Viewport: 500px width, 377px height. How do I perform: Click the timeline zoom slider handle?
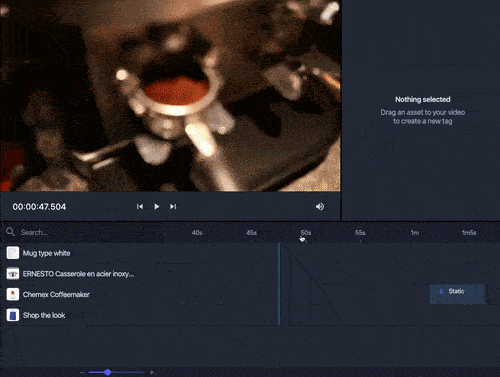pyautogui.click(x=107, y=372)
